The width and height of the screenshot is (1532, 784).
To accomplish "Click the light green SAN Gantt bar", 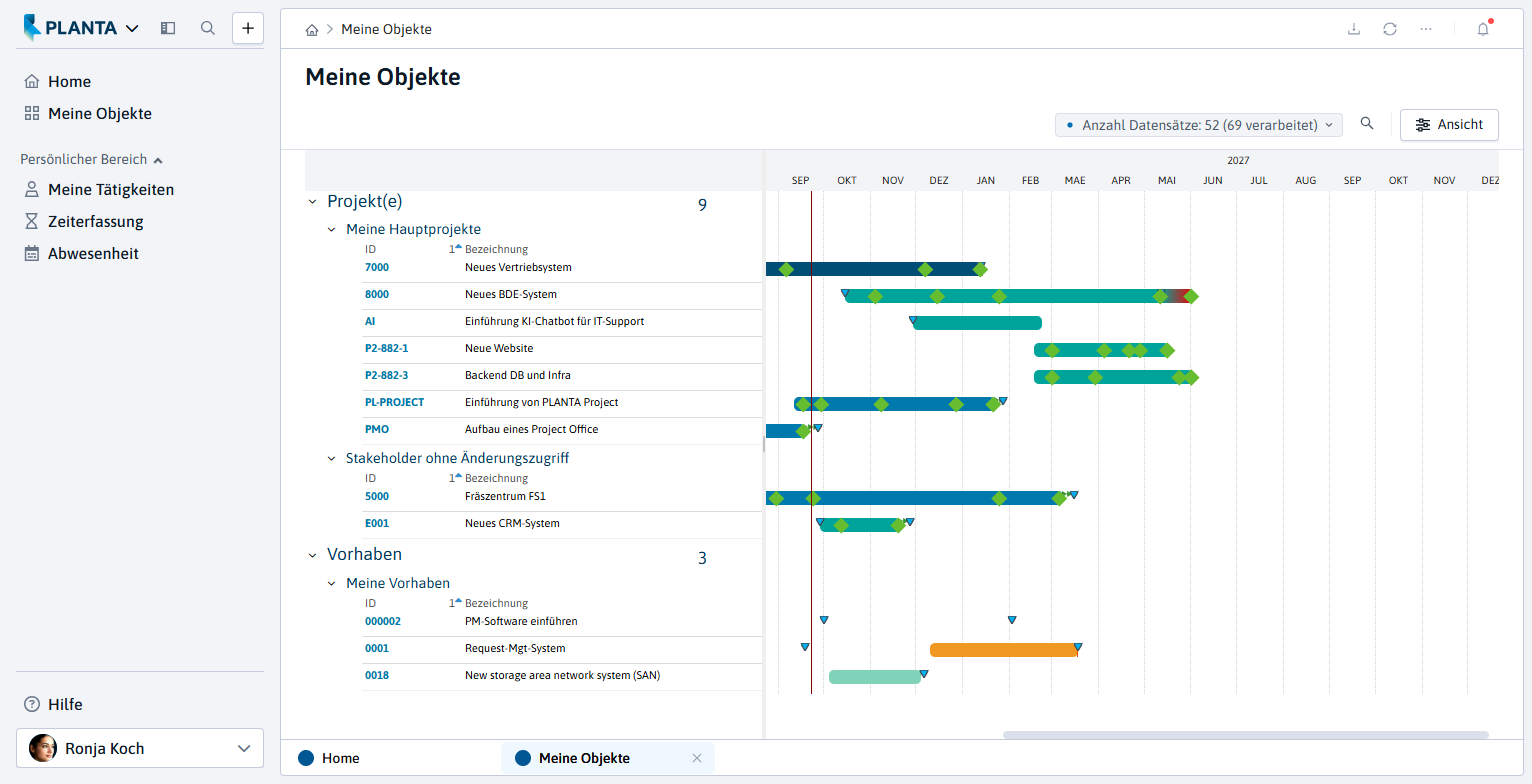I will point(874,677).
